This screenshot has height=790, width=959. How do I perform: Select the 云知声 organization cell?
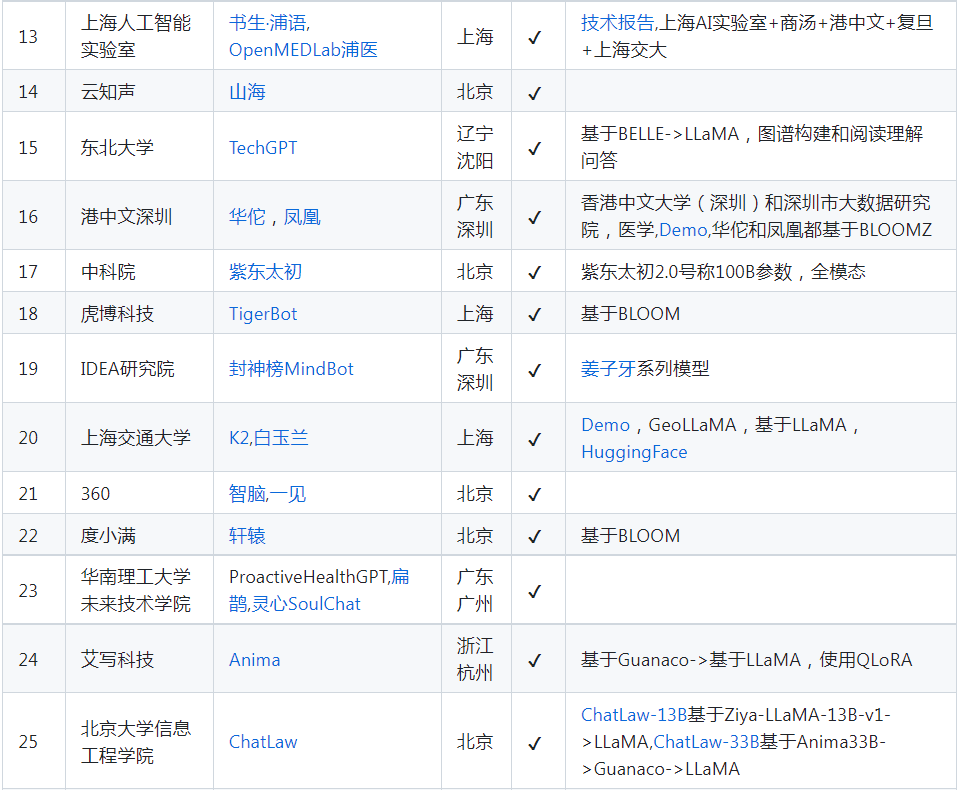[x=139, y=91]
